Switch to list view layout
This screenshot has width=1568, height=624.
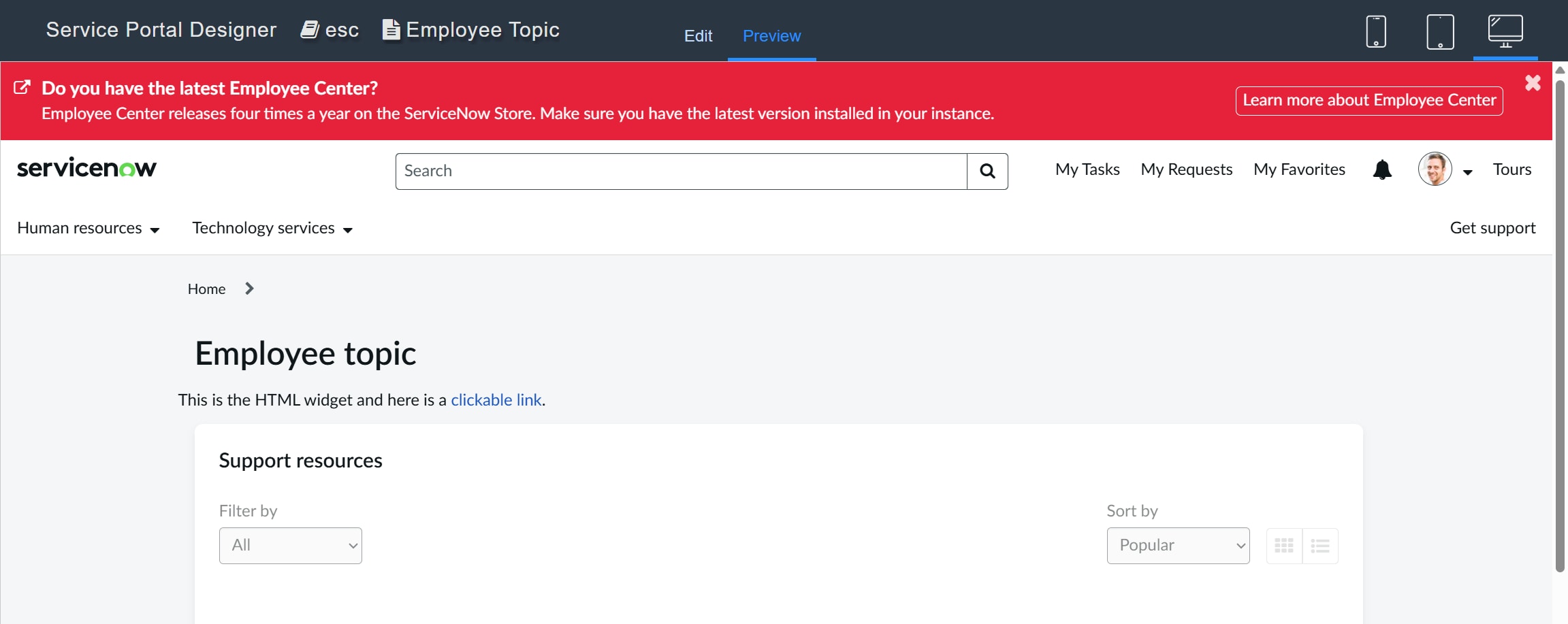pos(1320,546)
